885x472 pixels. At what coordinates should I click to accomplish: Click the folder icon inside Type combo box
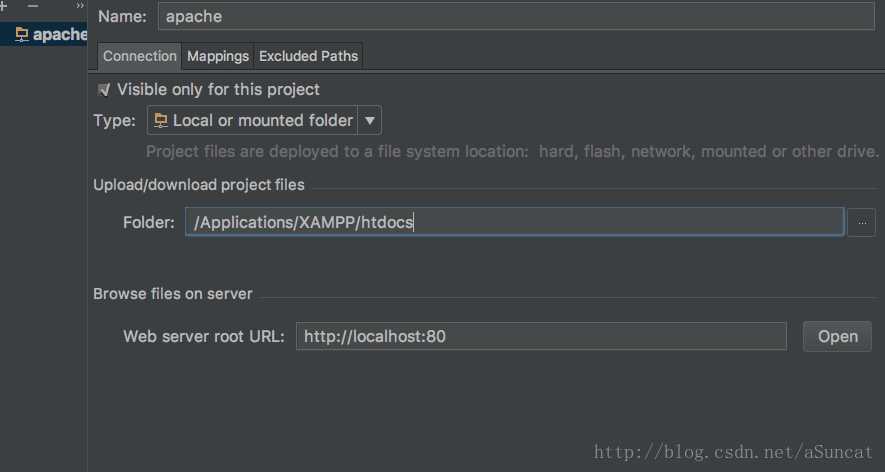160,121
